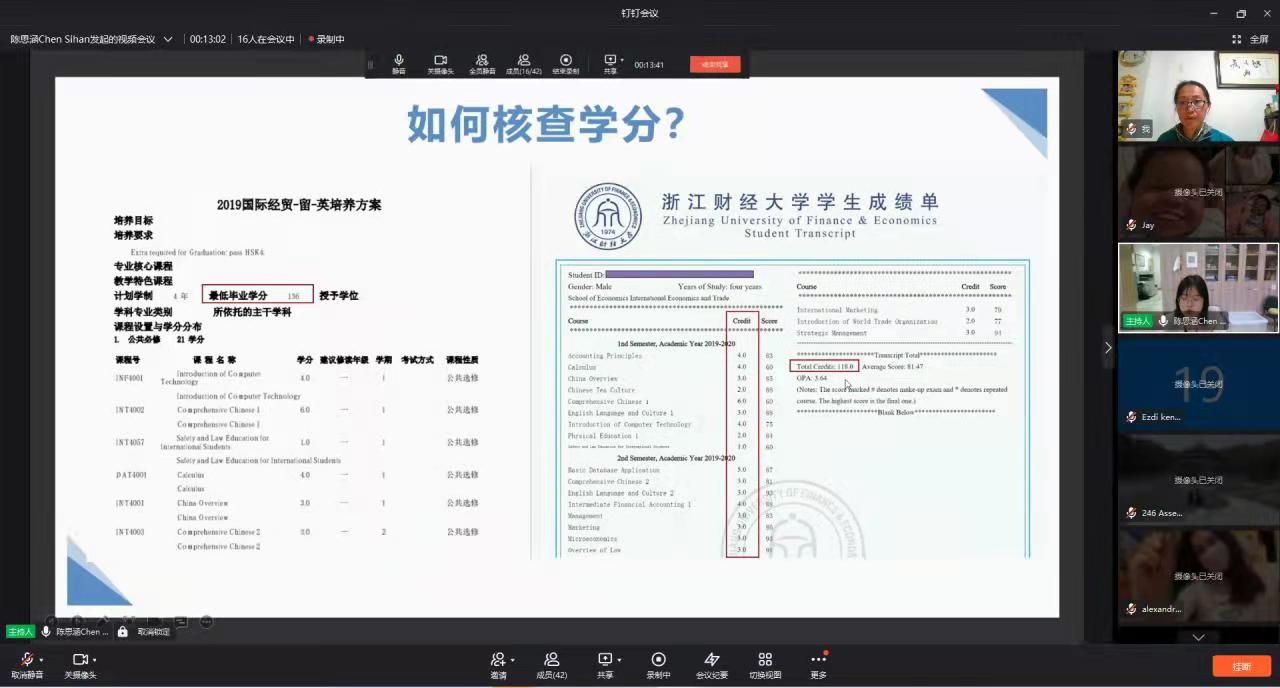Expand meeting title dropdown arrow at top
The height and width of the screenshot is (688, 1280).
point(168,39)
